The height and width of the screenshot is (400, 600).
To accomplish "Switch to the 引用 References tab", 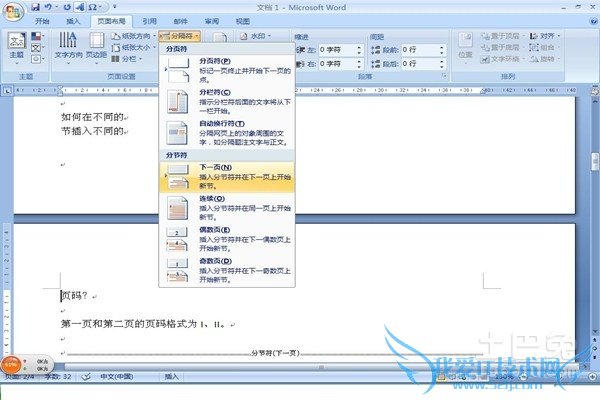I will pos(150,21).
